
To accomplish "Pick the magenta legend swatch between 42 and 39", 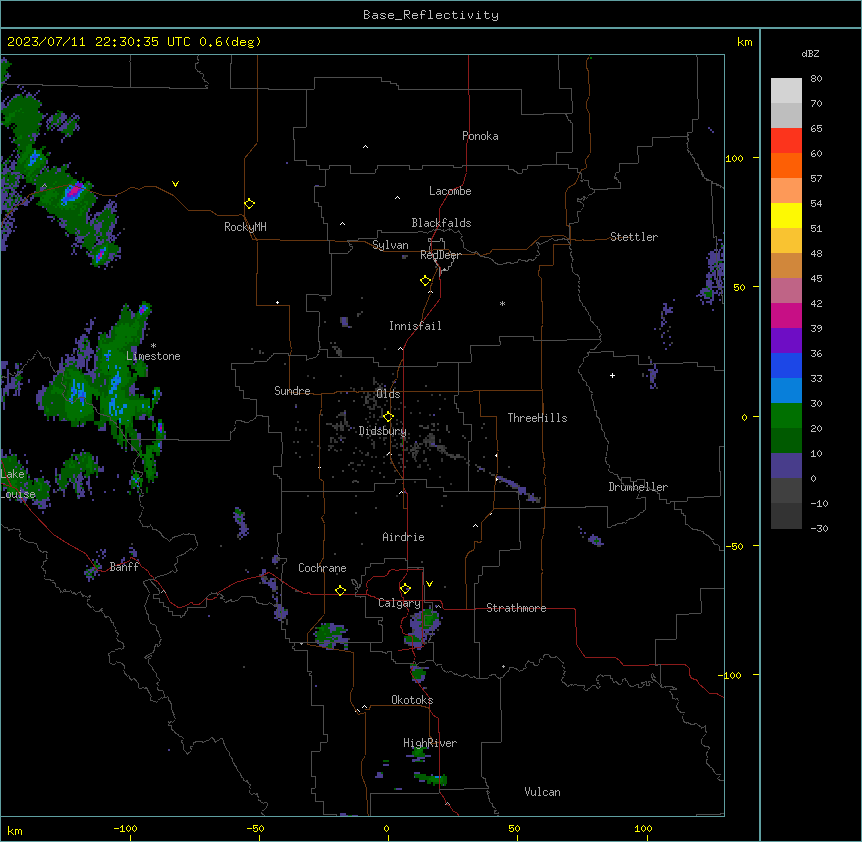I will (x=786, y=315).
